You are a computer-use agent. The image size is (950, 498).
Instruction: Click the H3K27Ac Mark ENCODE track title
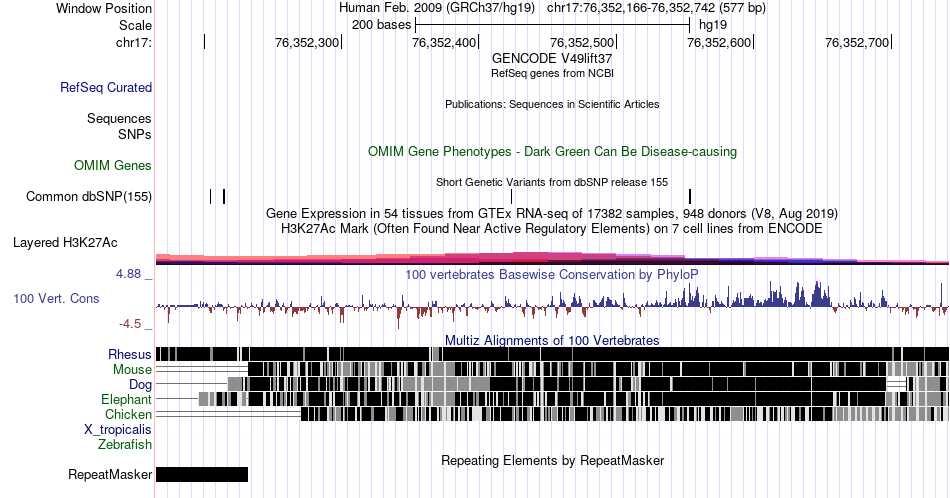pos(552,228)
